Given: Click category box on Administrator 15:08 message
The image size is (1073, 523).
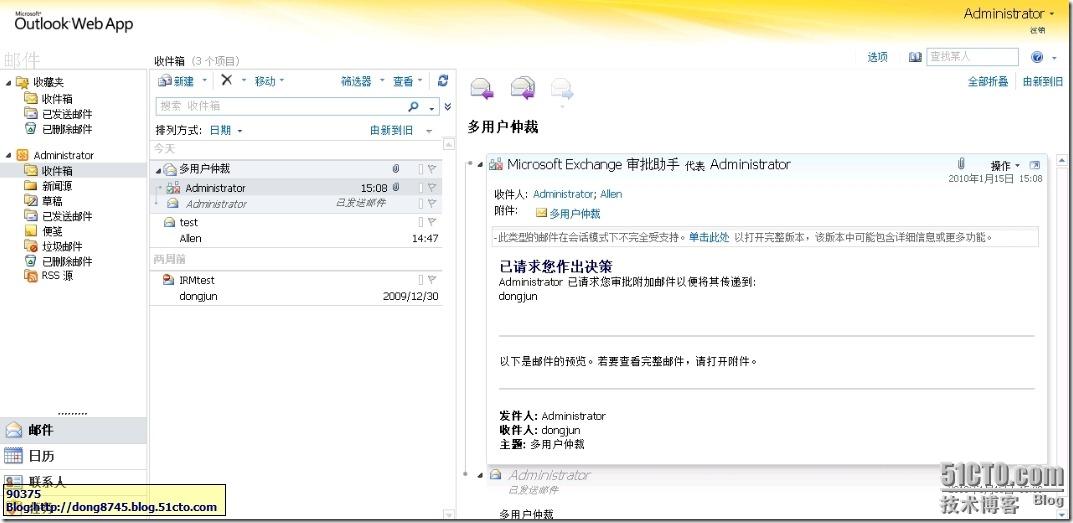Looking at the screenshot, I should pyautogui.click(x=421, y=188).
